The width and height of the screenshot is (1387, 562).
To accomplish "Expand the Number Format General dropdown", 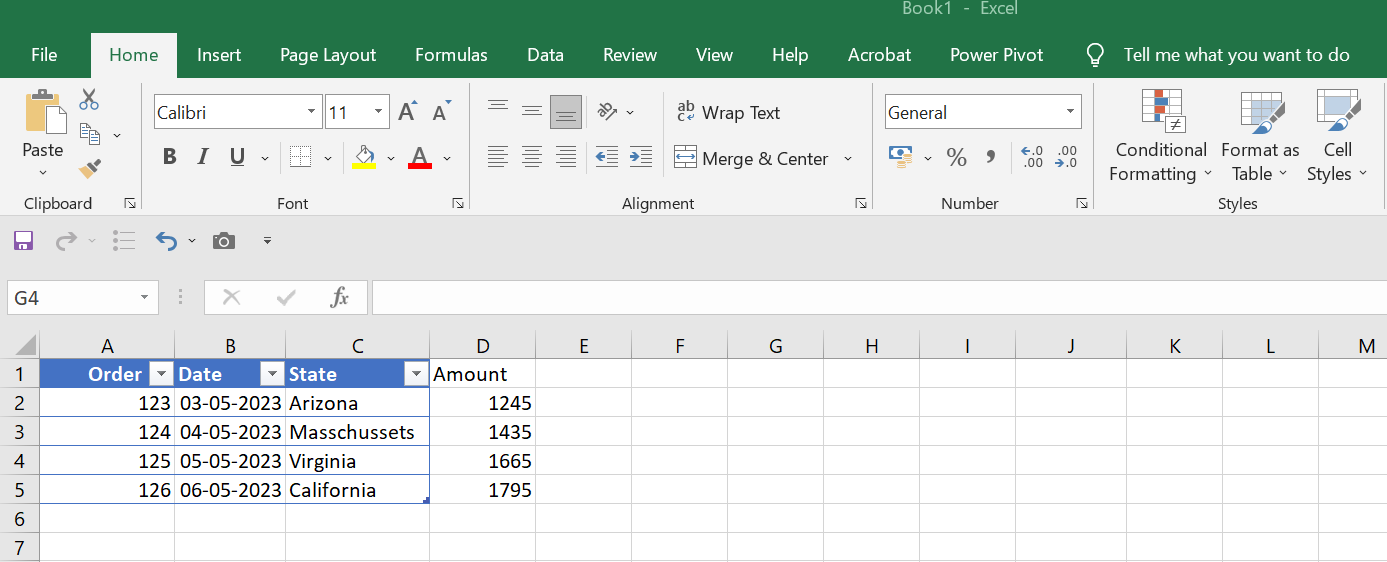I will pyautogui.click(x=1070, y=112).
